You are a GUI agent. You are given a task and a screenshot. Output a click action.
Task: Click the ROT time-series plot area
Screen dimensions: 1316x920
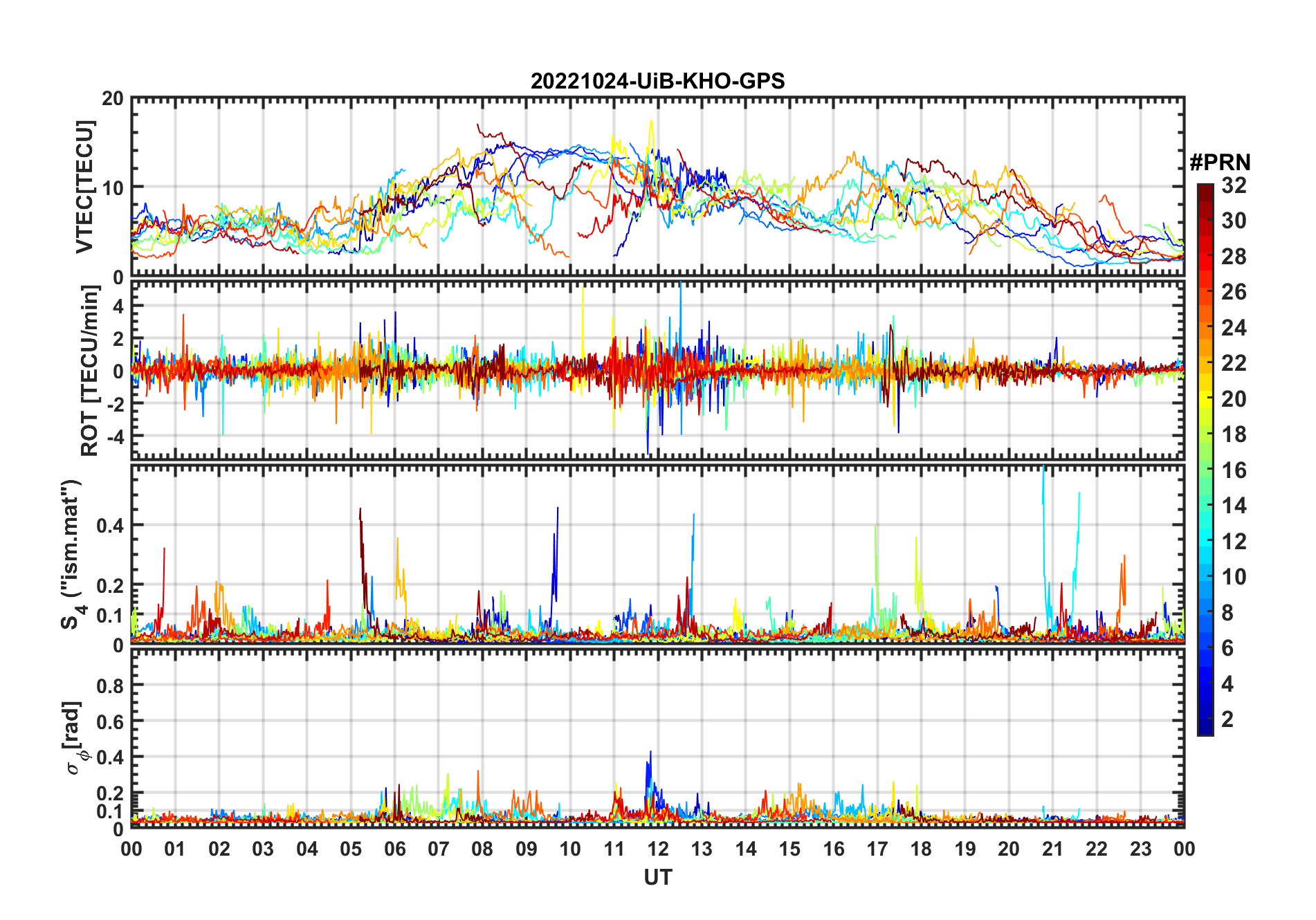pos(657,369)
